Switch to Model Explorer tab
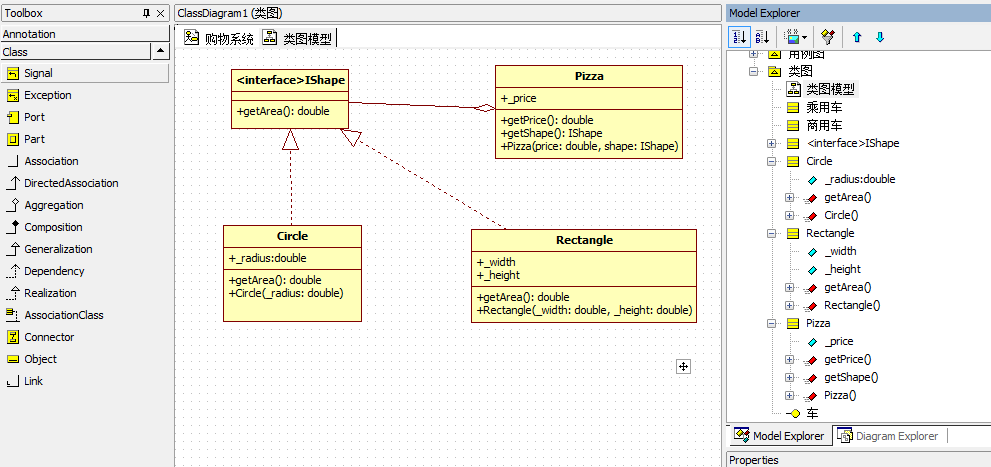Screen dimensions: 991x467 click(779, 436)
